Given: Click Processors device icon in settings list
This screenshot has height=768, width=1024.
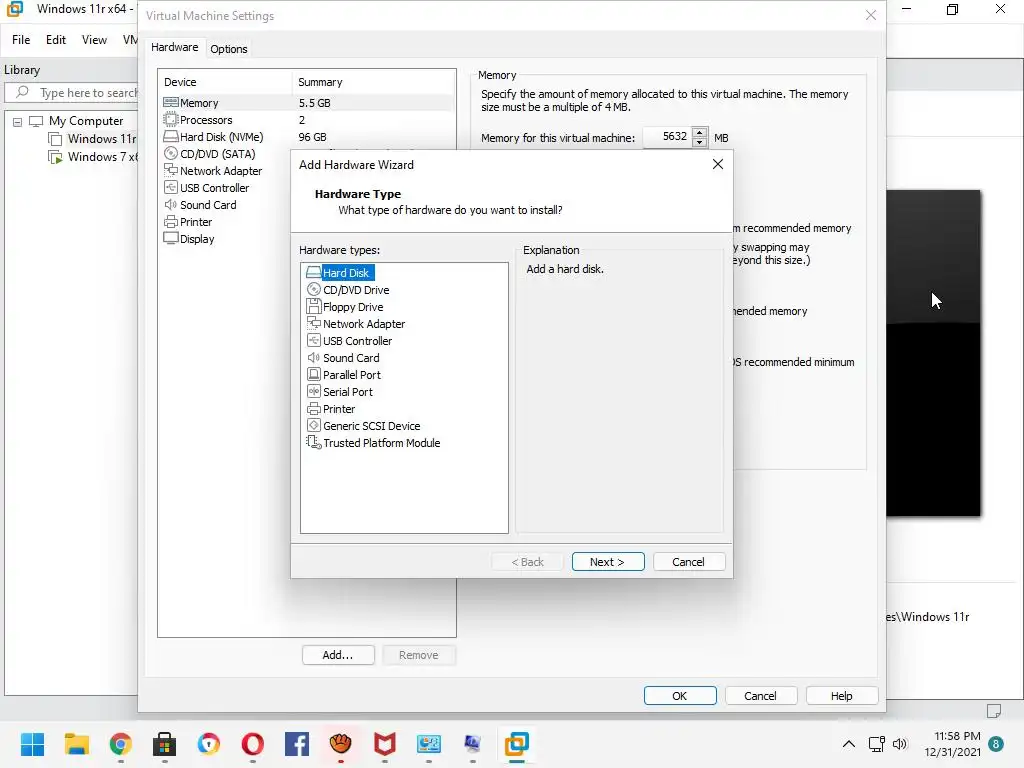Looking at the screenshot, I should 170,120.
